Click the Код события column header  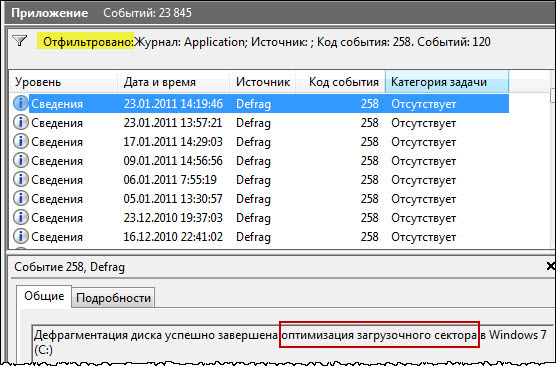pyautogui.click(x=341, y=82)
